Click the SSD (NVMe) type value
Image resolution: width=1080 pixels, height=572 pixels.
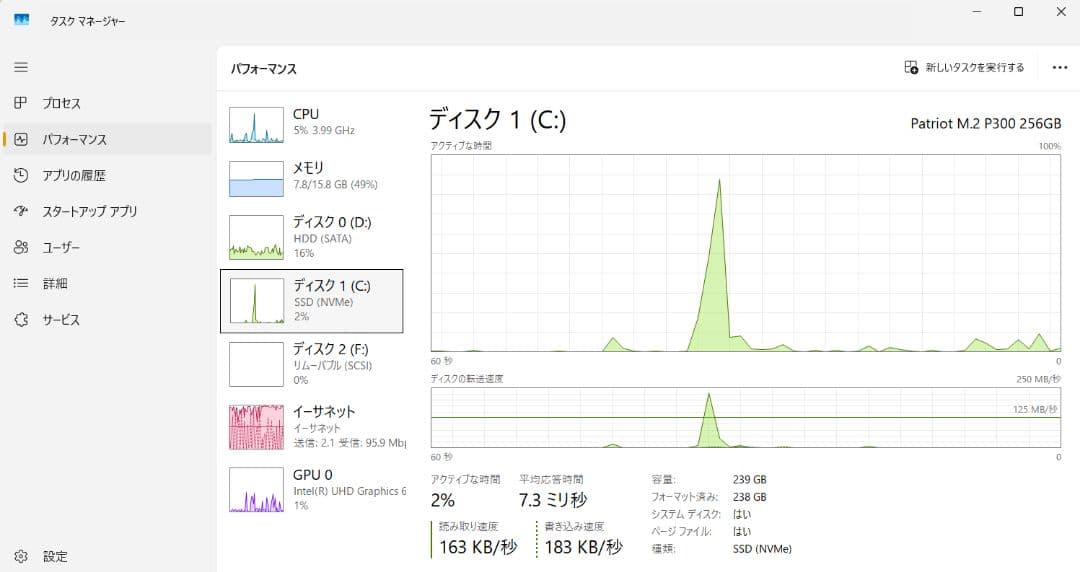(762, 549)
